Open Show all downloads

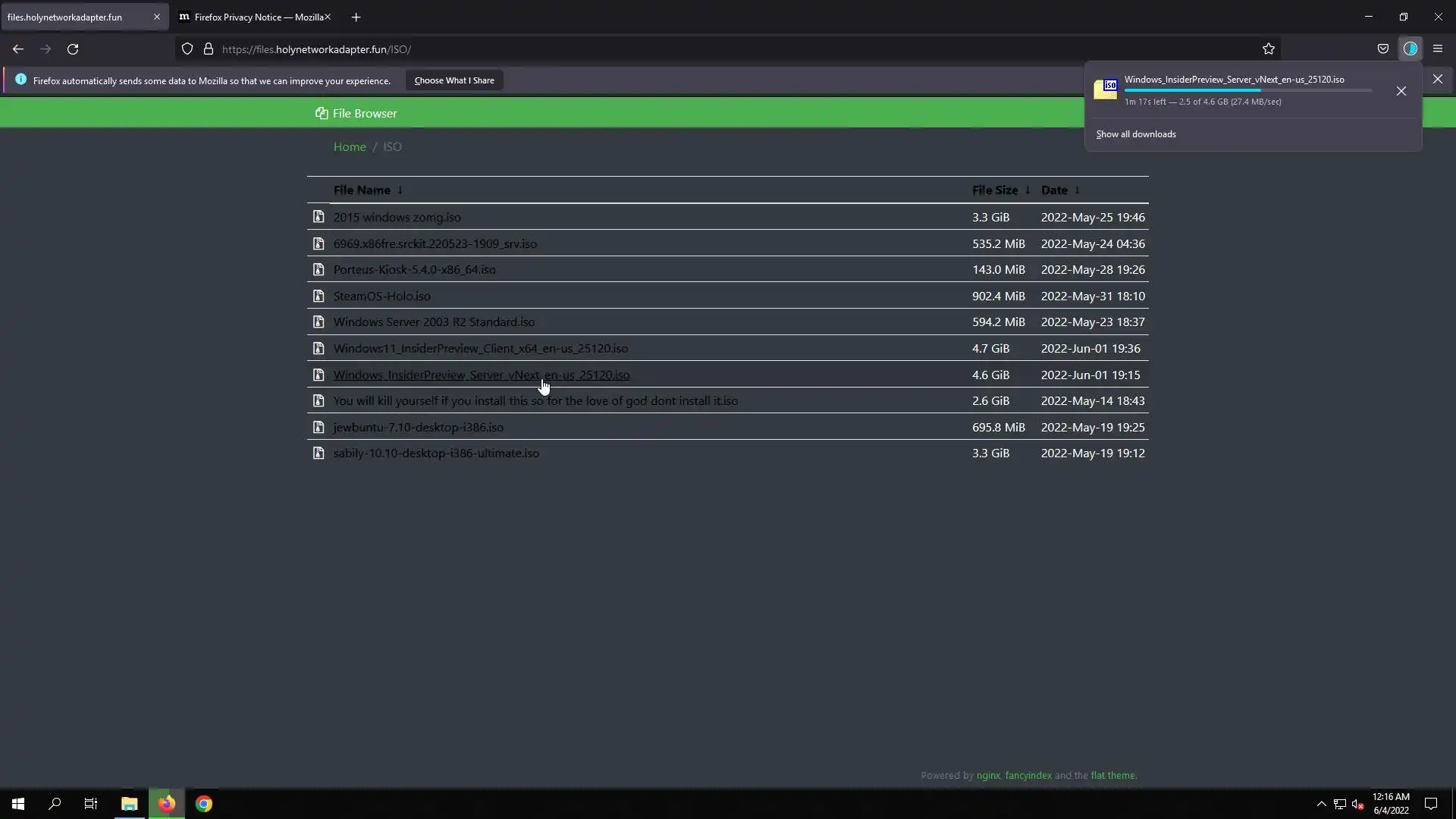click(x=1136, y=134)
